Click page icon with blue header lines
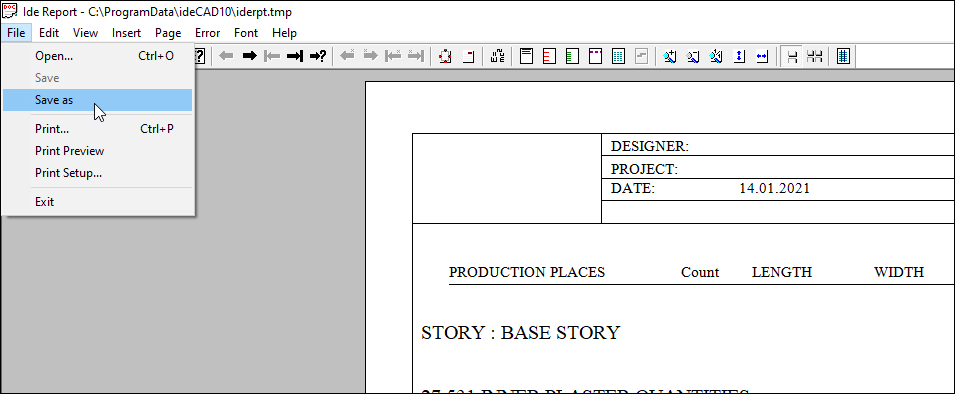Image resolution: width=955 pixels, height=394 pixels. [526, 57]
